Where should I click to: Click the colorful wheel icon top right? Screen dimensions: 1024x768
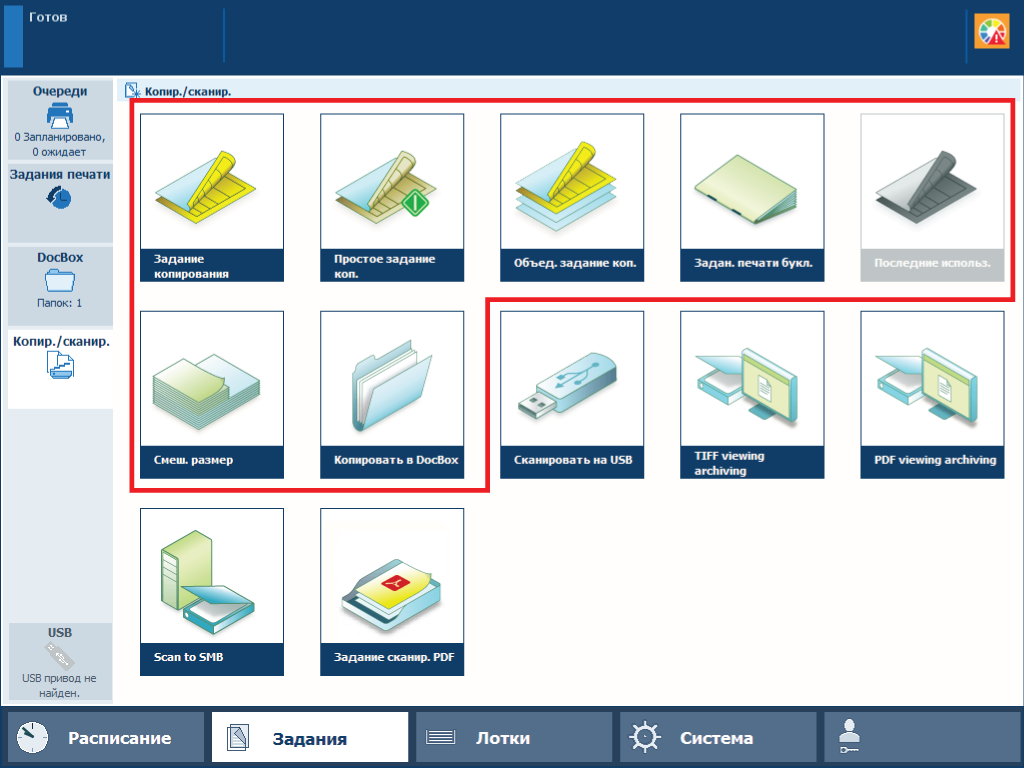992,32
